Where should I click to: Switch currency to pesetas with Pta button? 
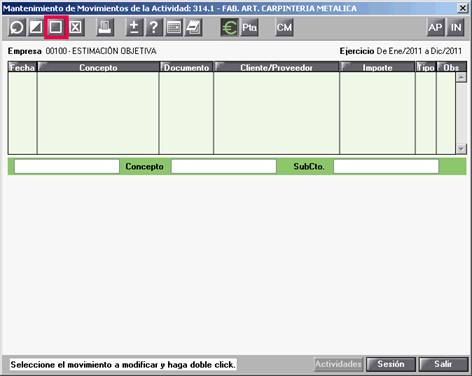[x=249, y=27]
